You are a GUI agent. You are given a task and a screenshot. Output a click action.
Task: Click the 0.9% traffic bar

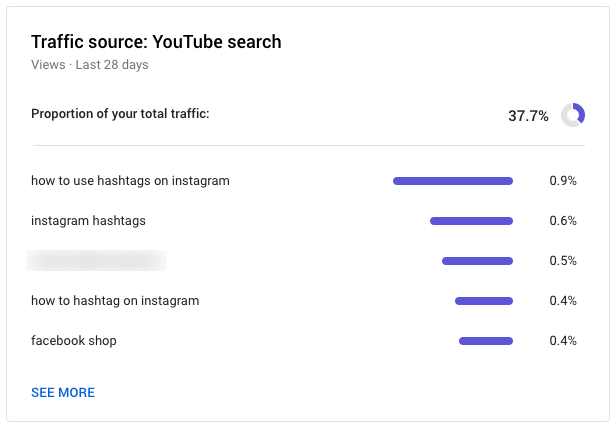453,181
